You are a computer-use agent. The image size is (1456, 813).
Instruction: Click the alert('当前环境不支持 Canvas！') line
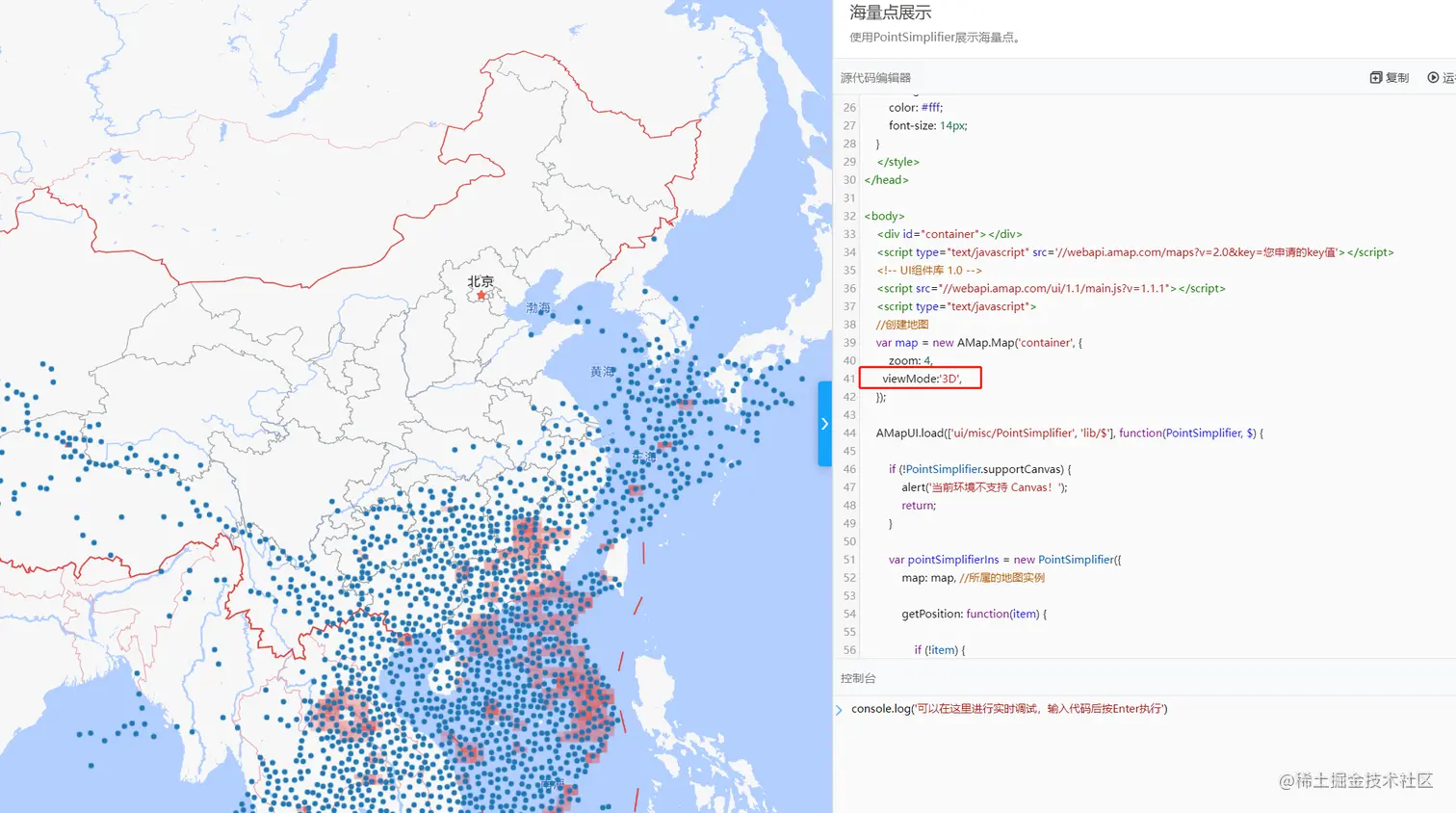click(984, 487)
